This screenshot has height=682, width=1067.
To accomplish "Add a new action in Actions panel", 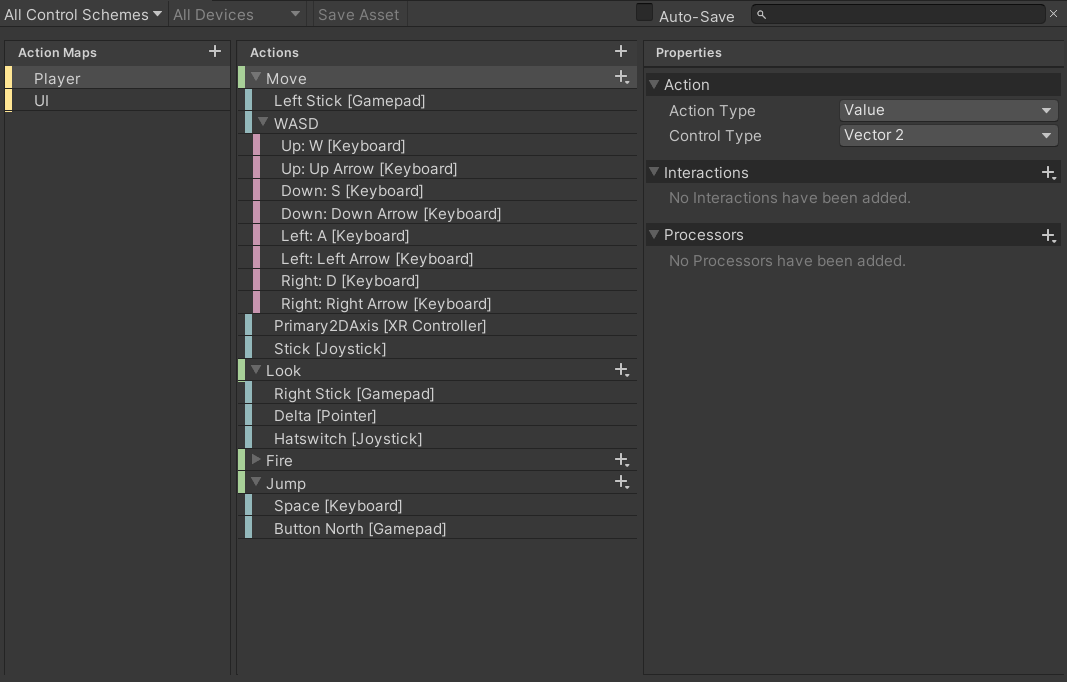I will click(x=621, y=51).
